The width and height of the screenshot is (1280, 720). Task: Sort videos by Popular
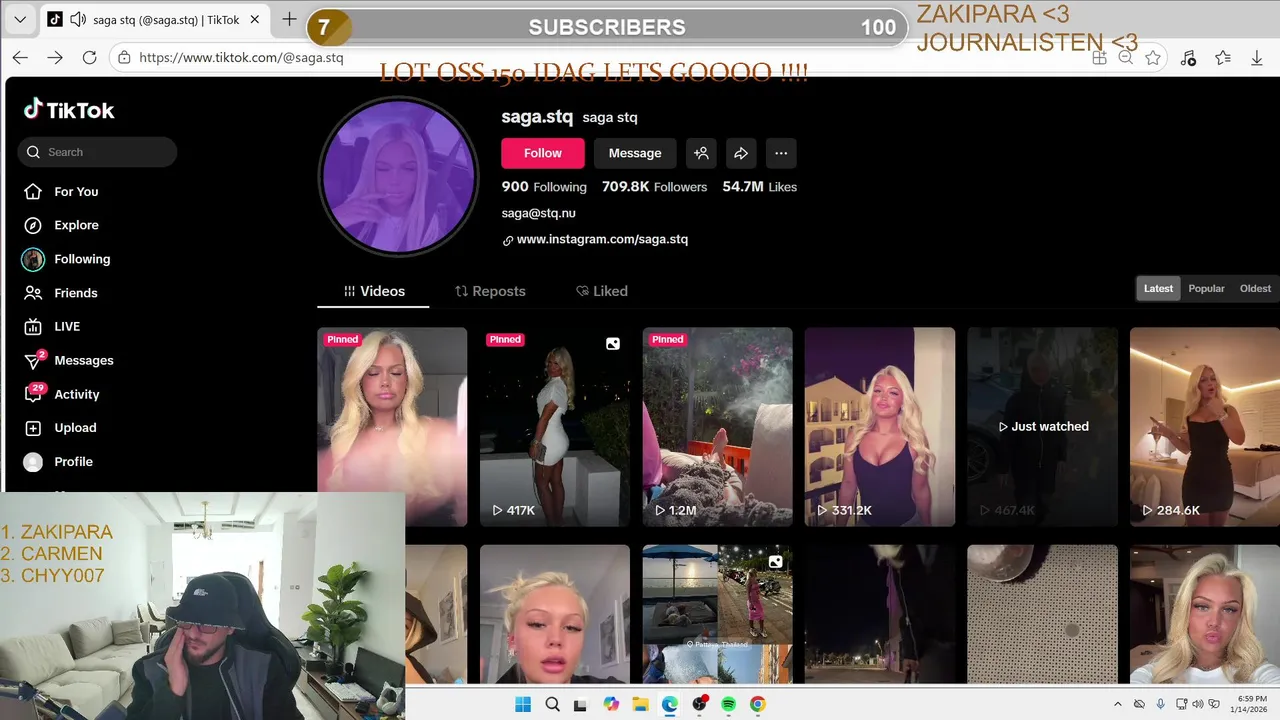click(1206, 288)
